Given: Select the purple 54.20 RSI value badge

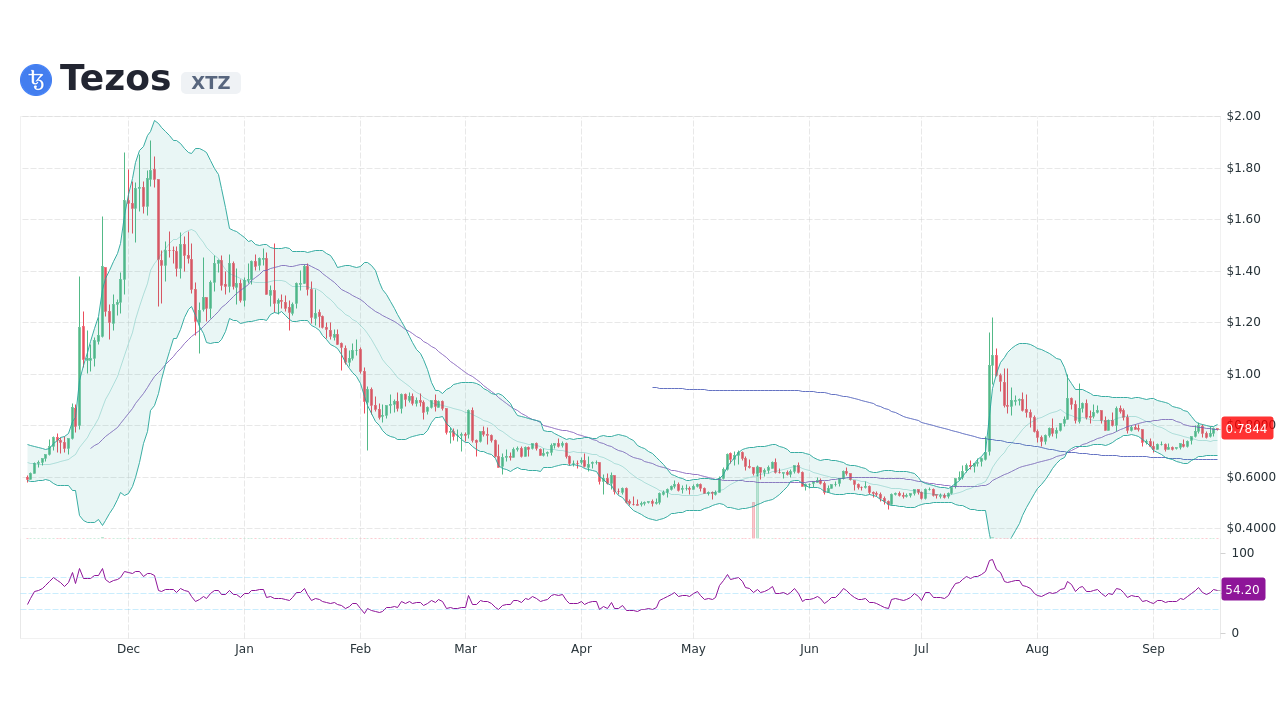Looking at the screenshot, I should click(x=1242, y=590).
